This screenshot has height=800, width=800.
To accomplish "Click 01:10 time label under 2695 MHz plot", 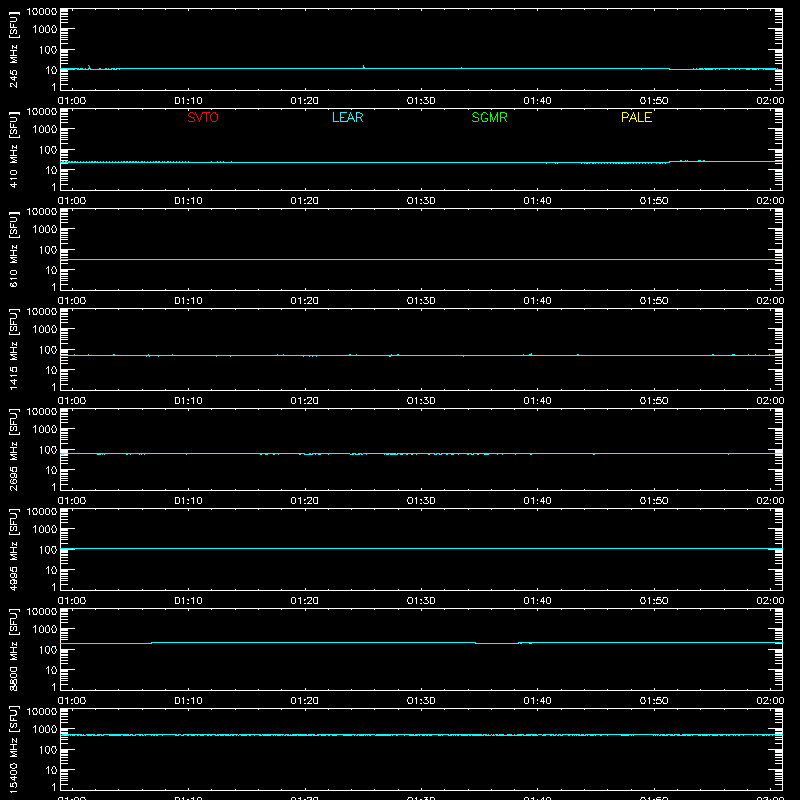I will 188,501.
